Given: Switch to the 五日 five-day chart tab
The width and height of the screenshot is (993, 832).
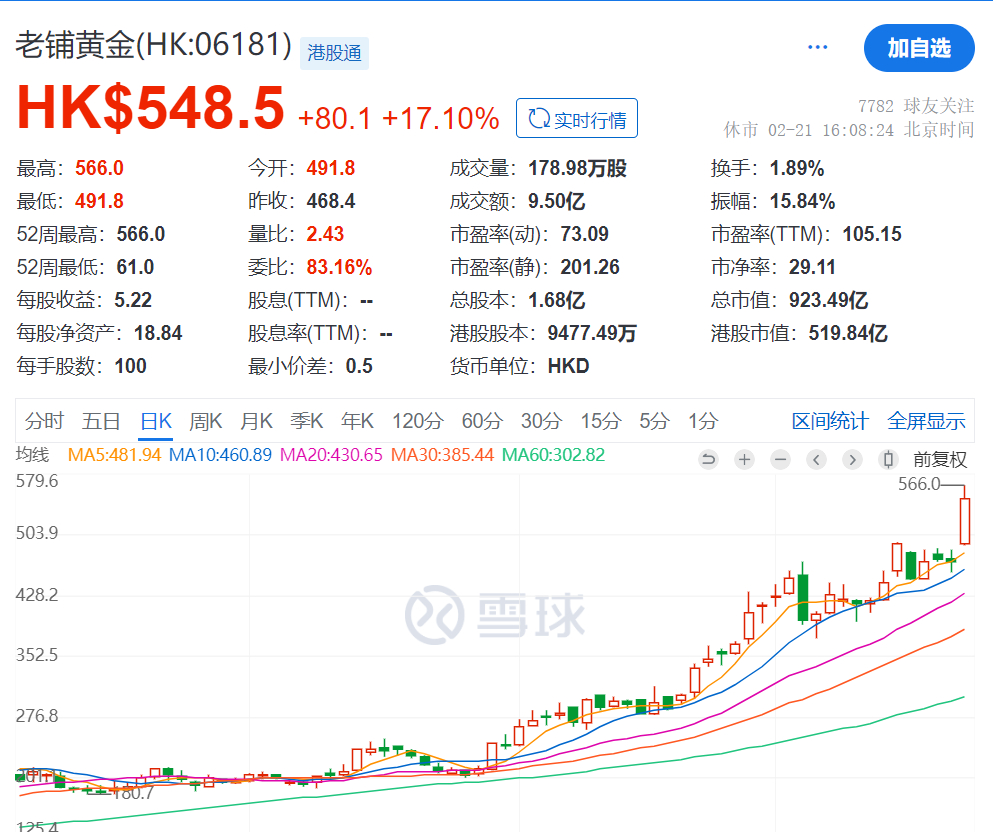Looking at the screenshot, I should pos(100,421).
